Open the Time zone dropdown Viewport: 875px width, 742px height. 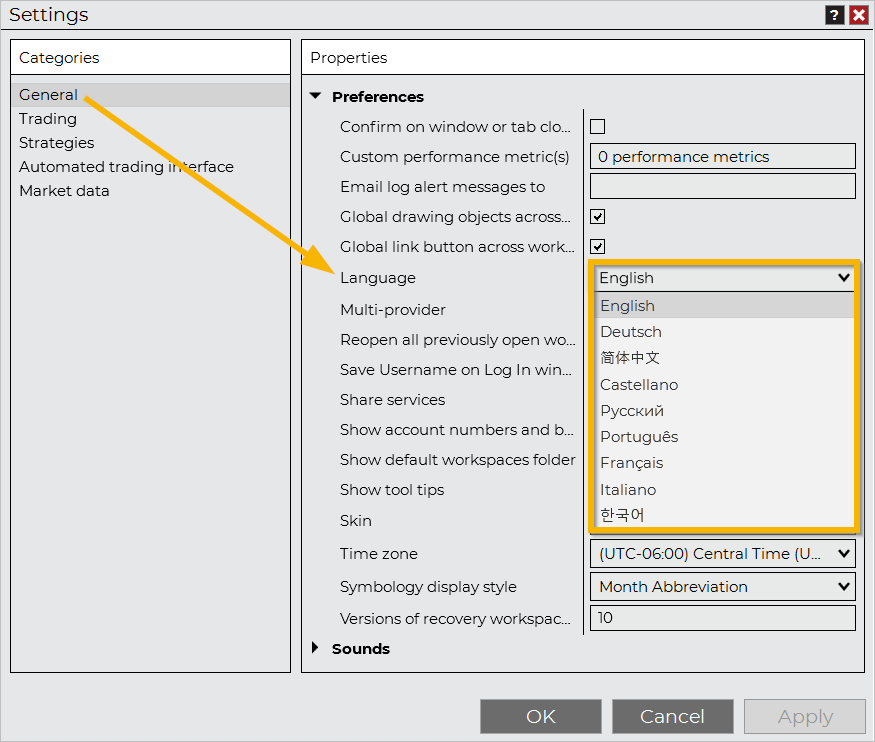pos(723,554)
